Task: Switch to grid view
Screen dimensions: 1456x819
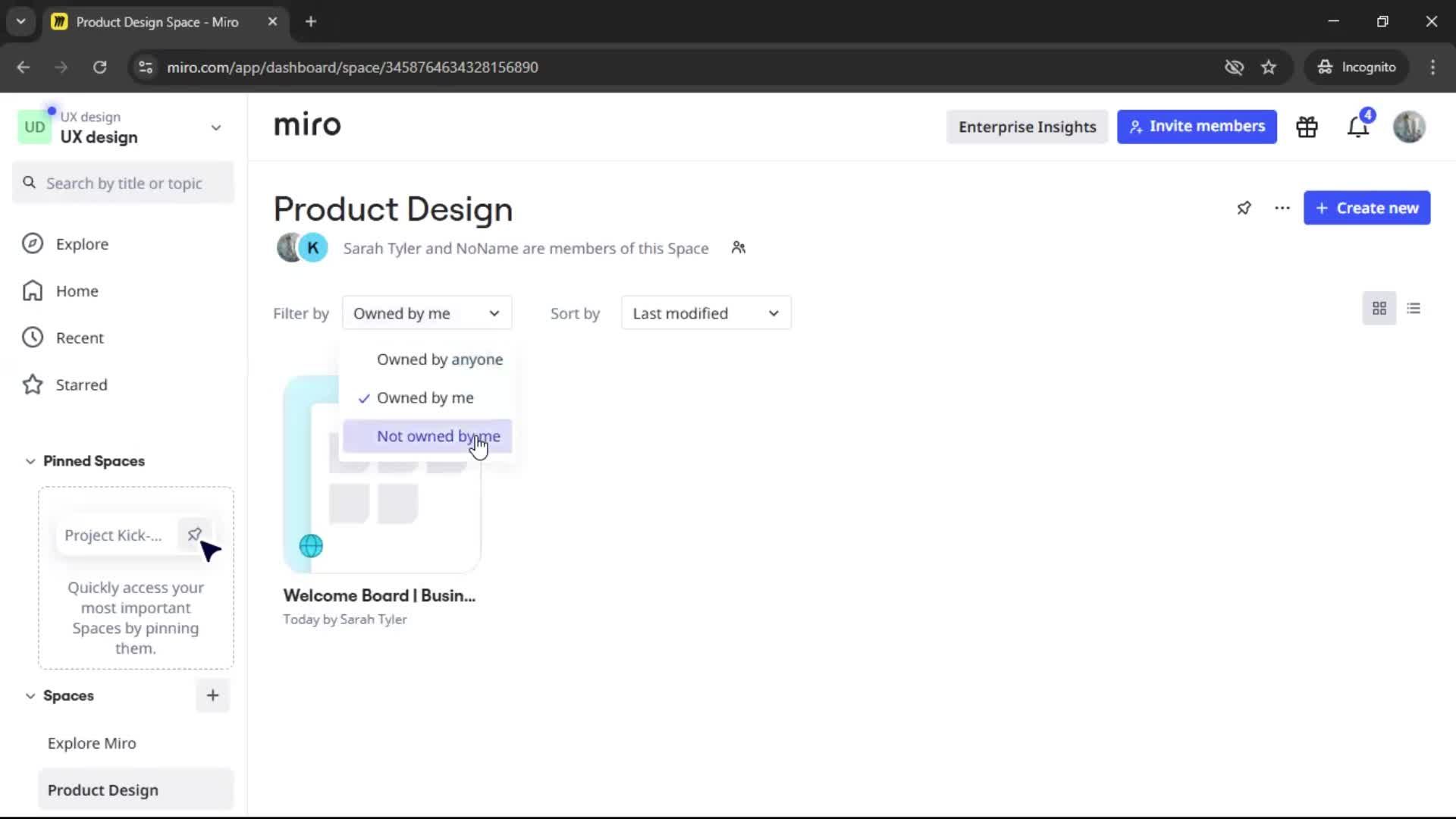Action: click(x=1379, y=309)
